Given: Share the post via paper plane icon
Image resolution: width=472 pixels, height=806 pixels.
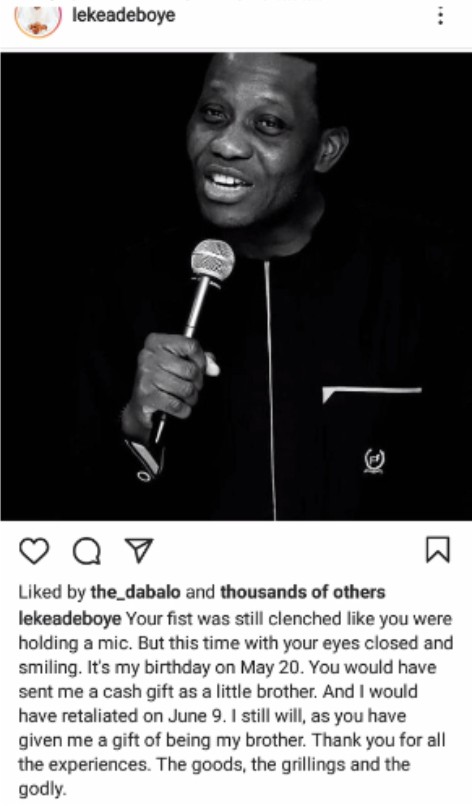Looking at the screenshot, I should coord(140,549).
